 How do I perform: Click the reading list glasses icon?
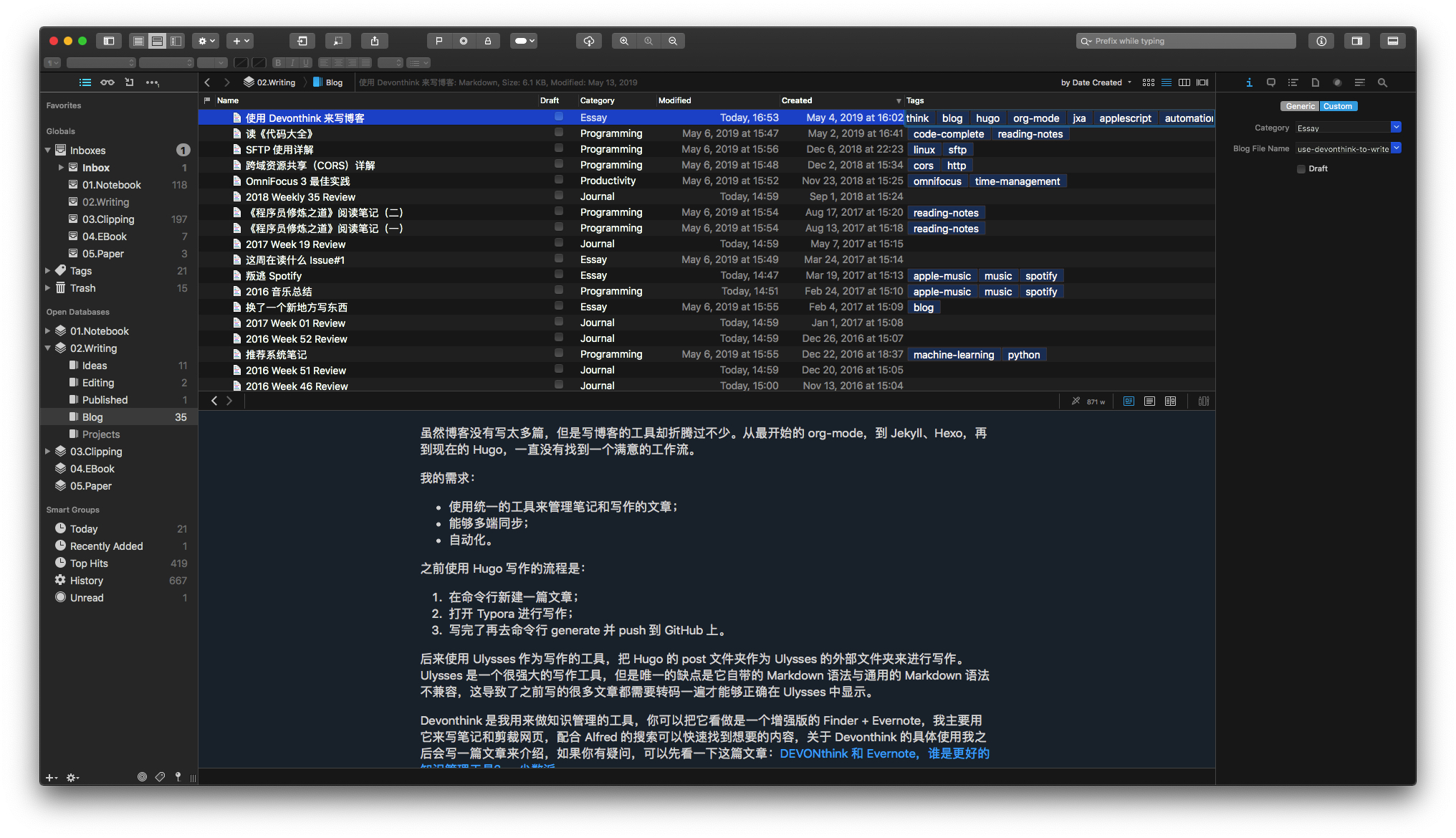[x=107, y=82]
